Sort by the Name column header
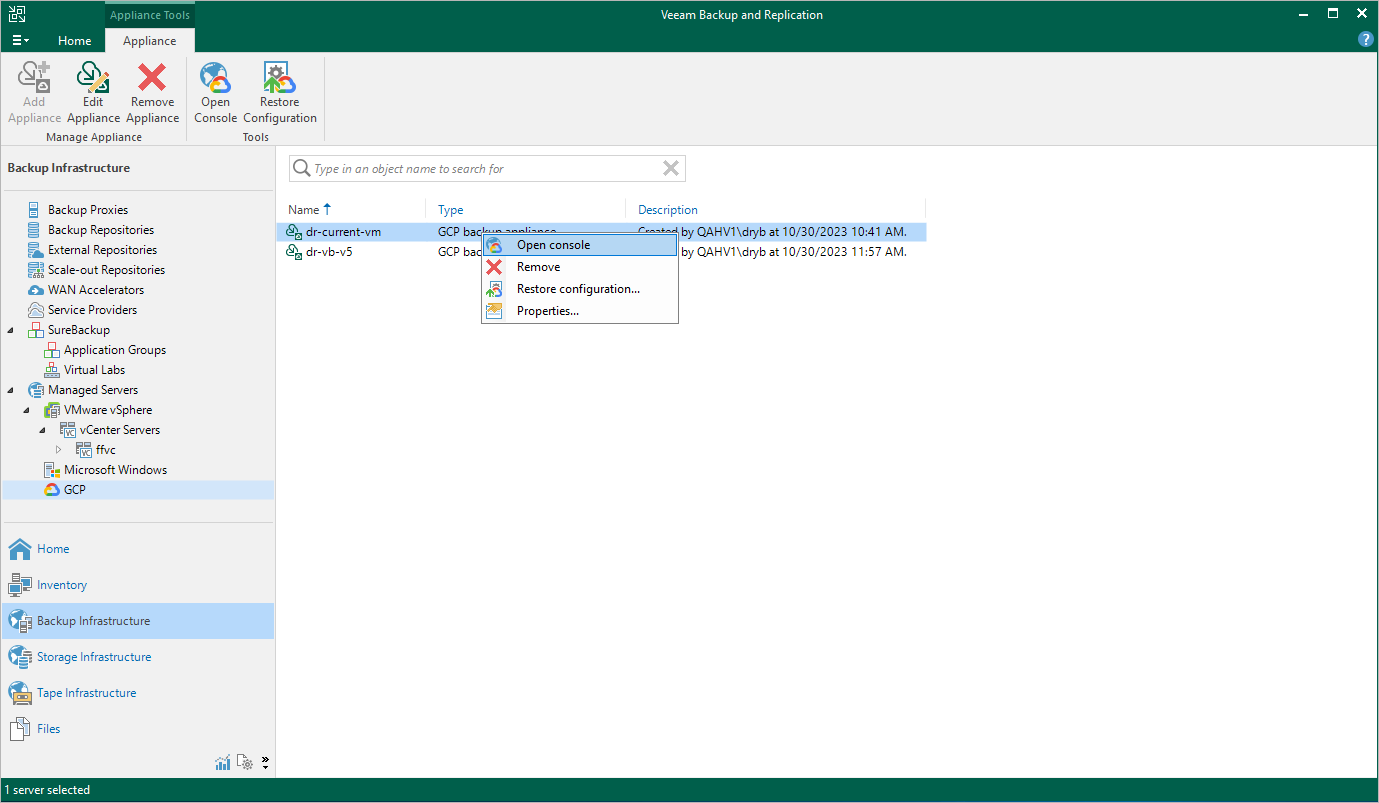1379x803 pixels. tap(304, 210)
